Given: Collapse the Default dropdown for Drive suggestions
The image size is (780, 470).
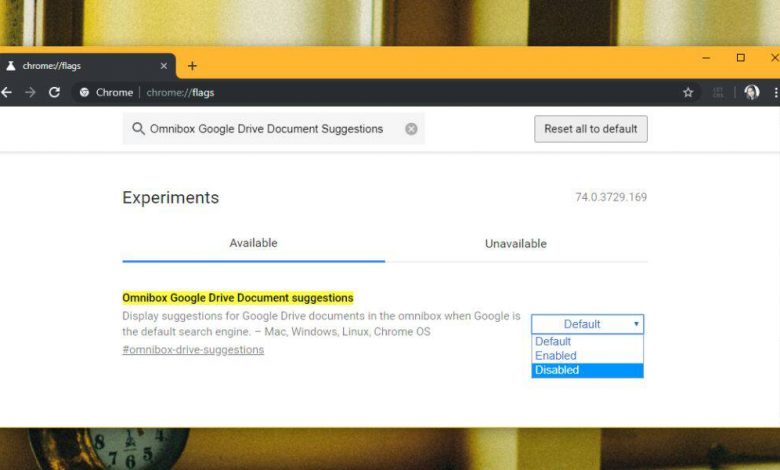Looking at the screenshot, I should (587, 324).
